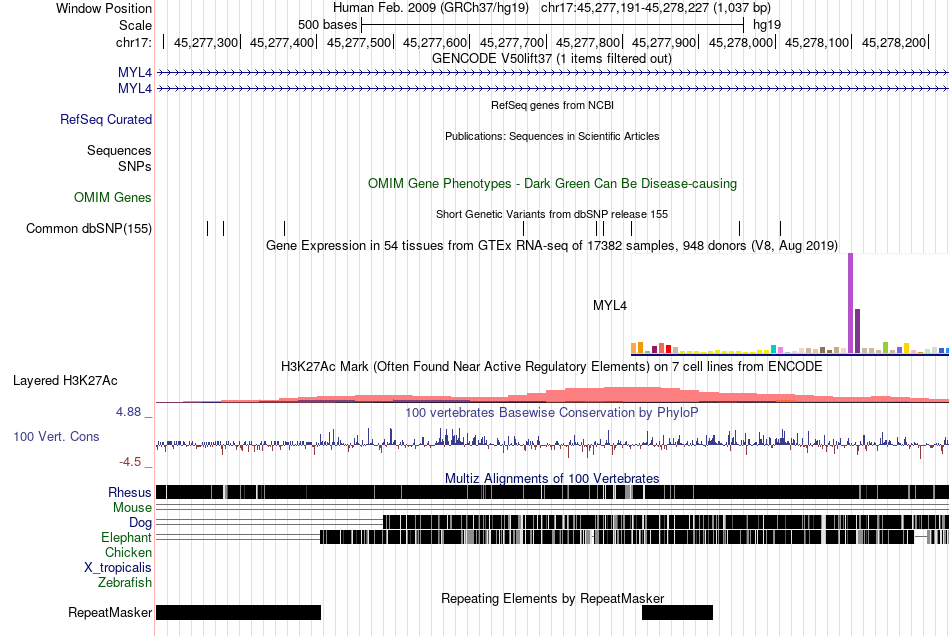Click the 45,278,000 ruler position label
This screenshot has height=636, width=950.
click(741, 42)
